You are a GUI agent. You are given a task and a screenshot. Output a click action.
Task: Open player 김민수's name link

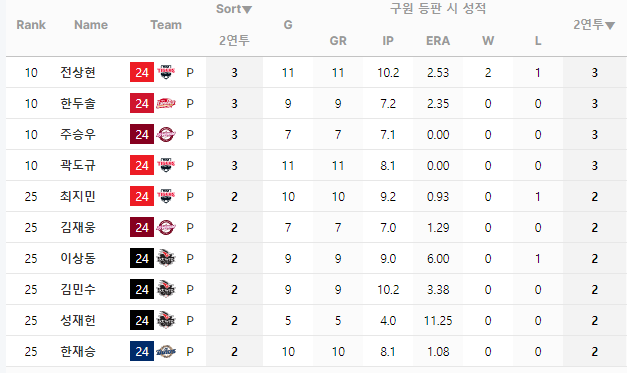(78, 289)
